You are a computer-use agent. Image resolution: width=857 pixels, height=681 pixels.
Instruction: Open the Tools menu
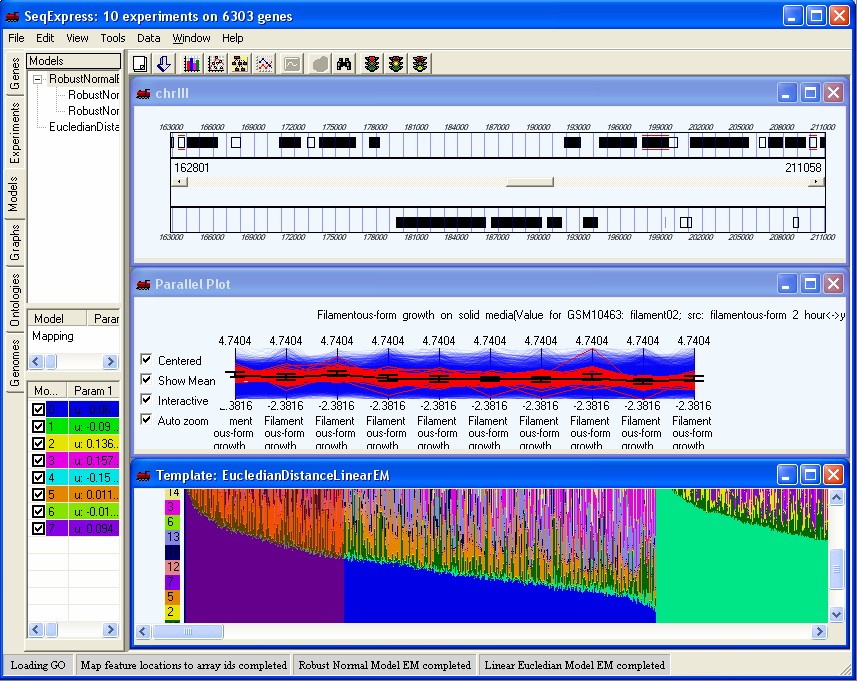point(113,38)
